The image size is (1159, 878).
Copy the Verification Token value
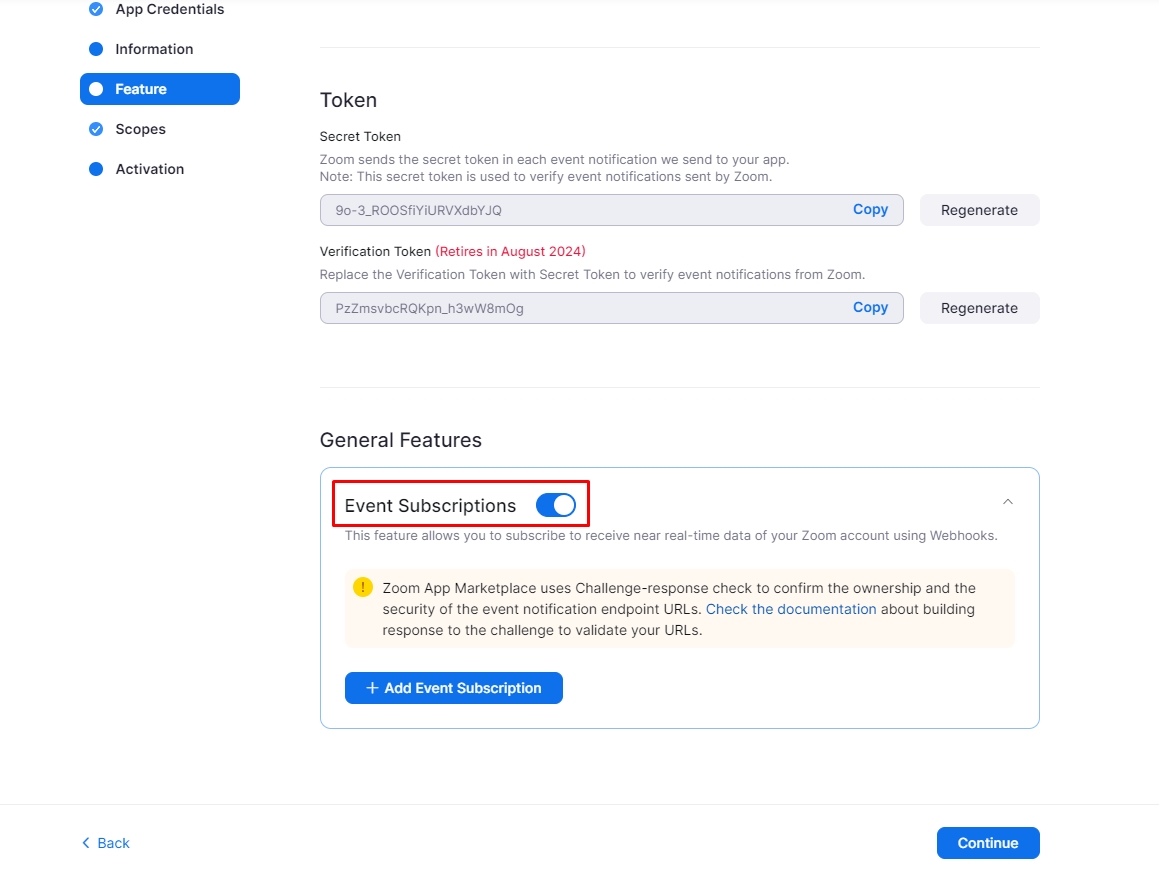[870, 308]
